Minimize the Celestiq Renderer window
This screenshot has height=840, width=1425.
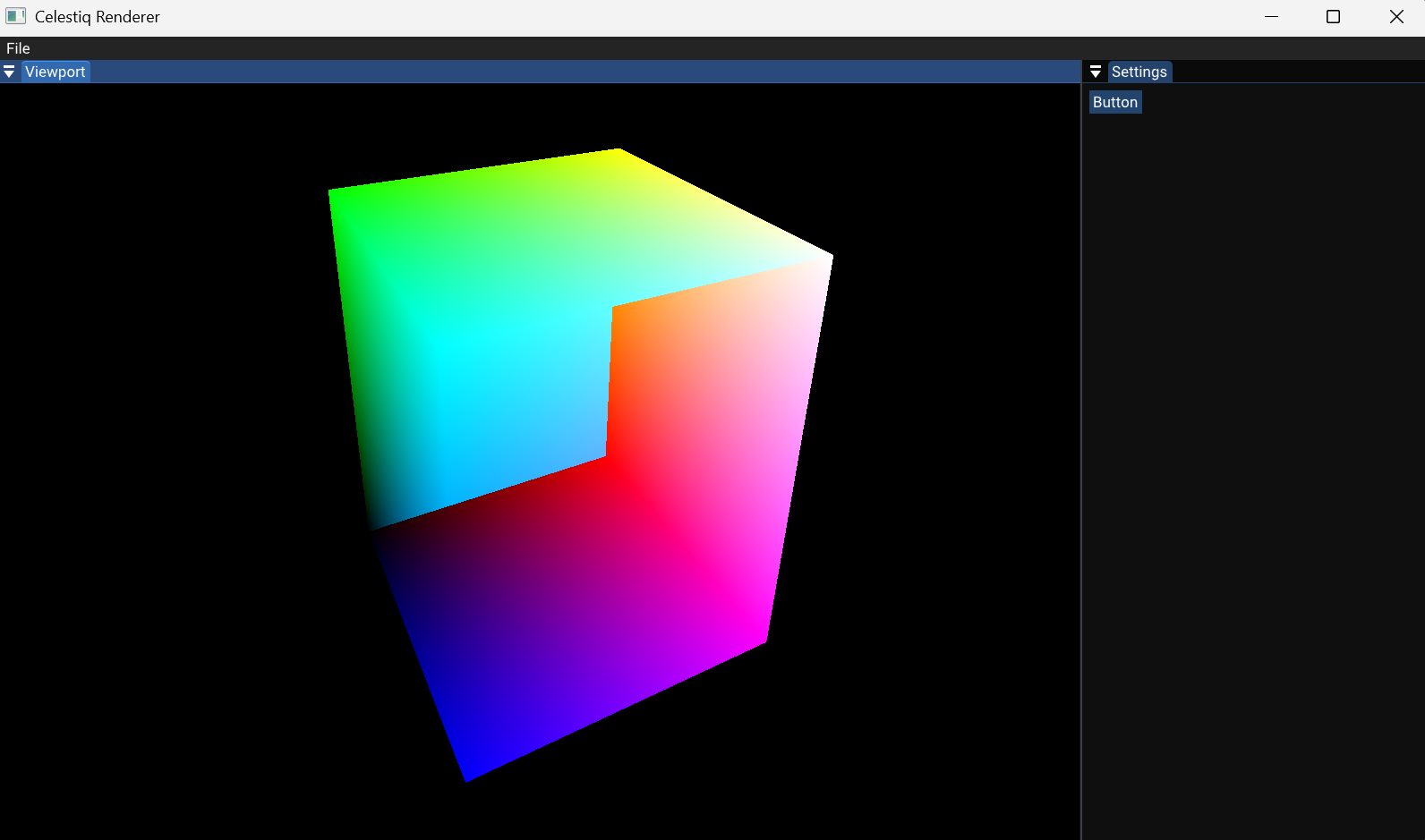[x=1271, y=17]
